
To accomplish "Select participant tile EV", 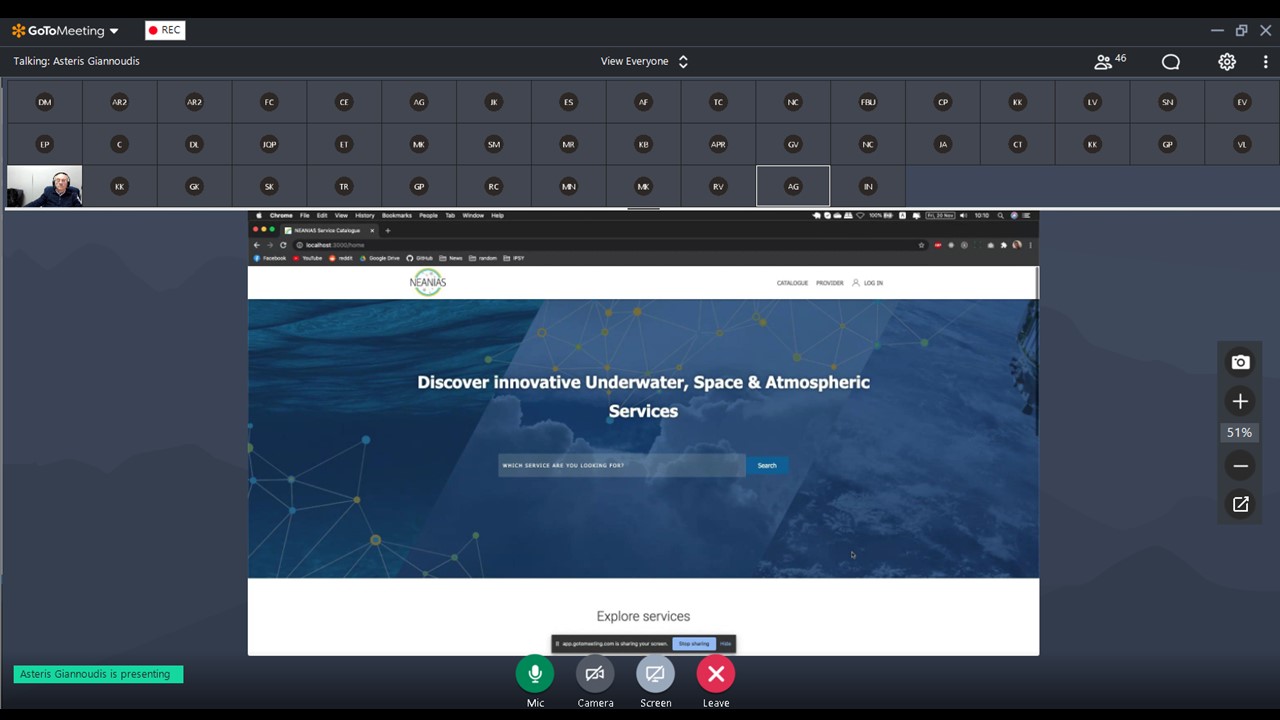I will point(1242,102).
